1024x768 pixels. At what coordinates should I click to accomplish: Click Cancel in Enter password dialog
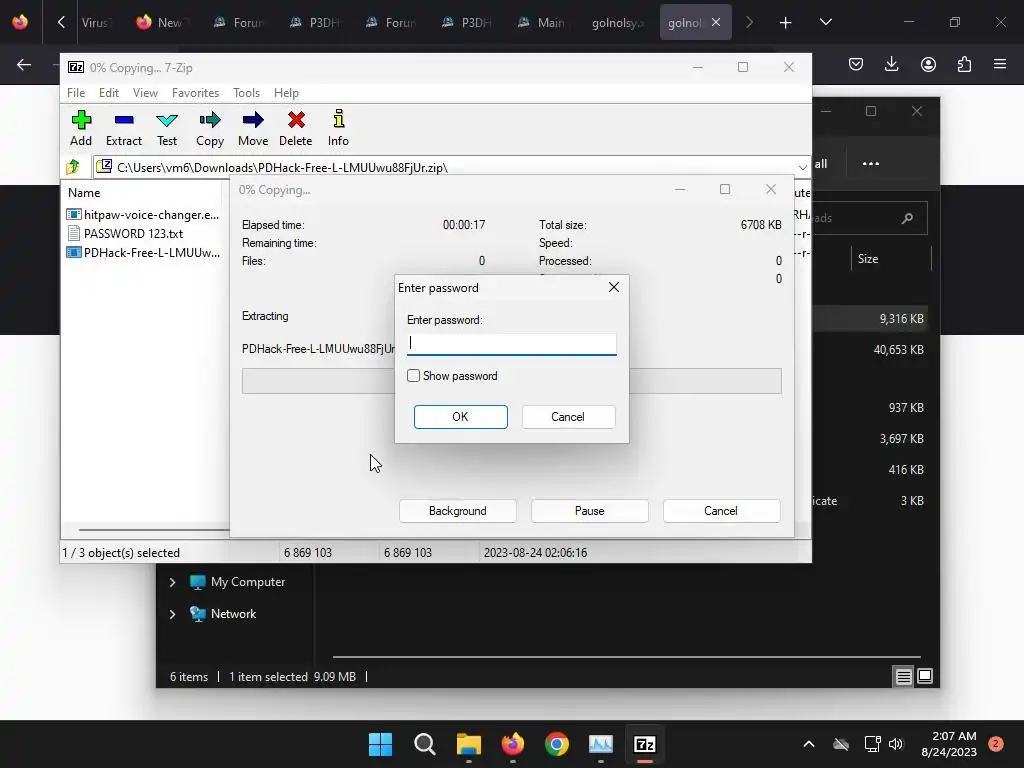568,417
